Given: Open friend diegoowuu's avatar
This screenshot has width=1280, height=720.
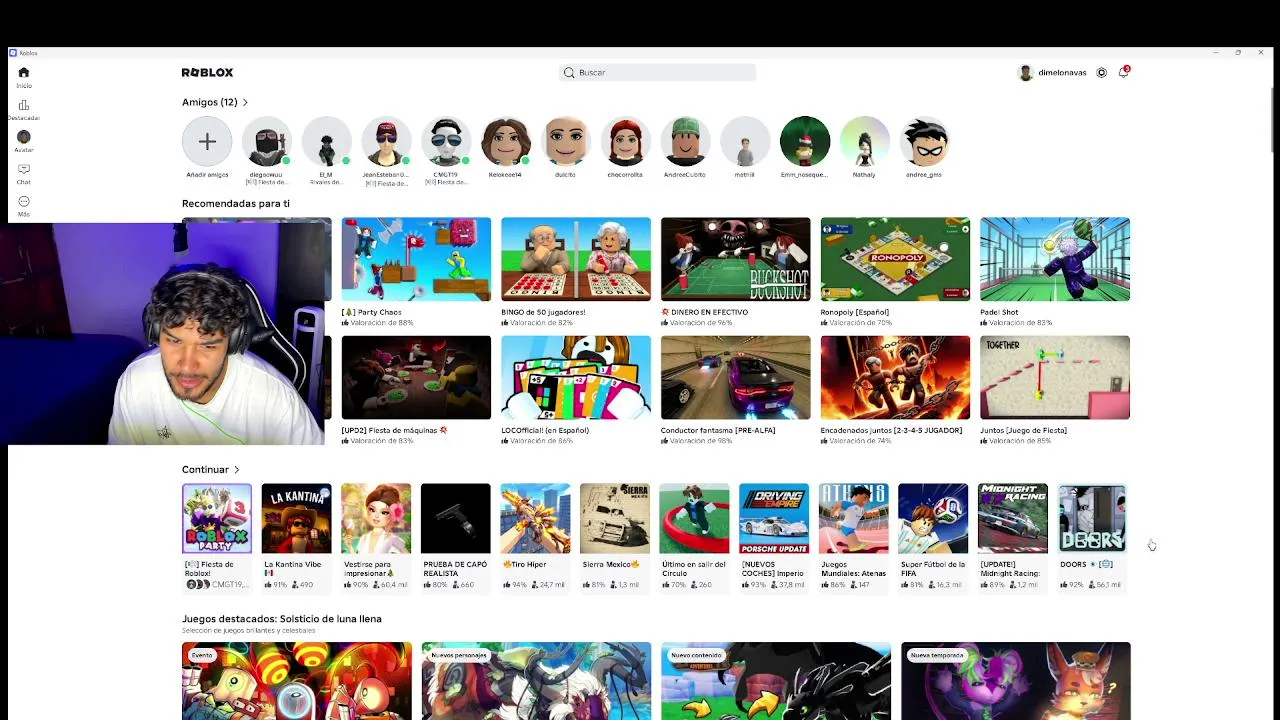Looking at the screenshot, I should point(267,142).
